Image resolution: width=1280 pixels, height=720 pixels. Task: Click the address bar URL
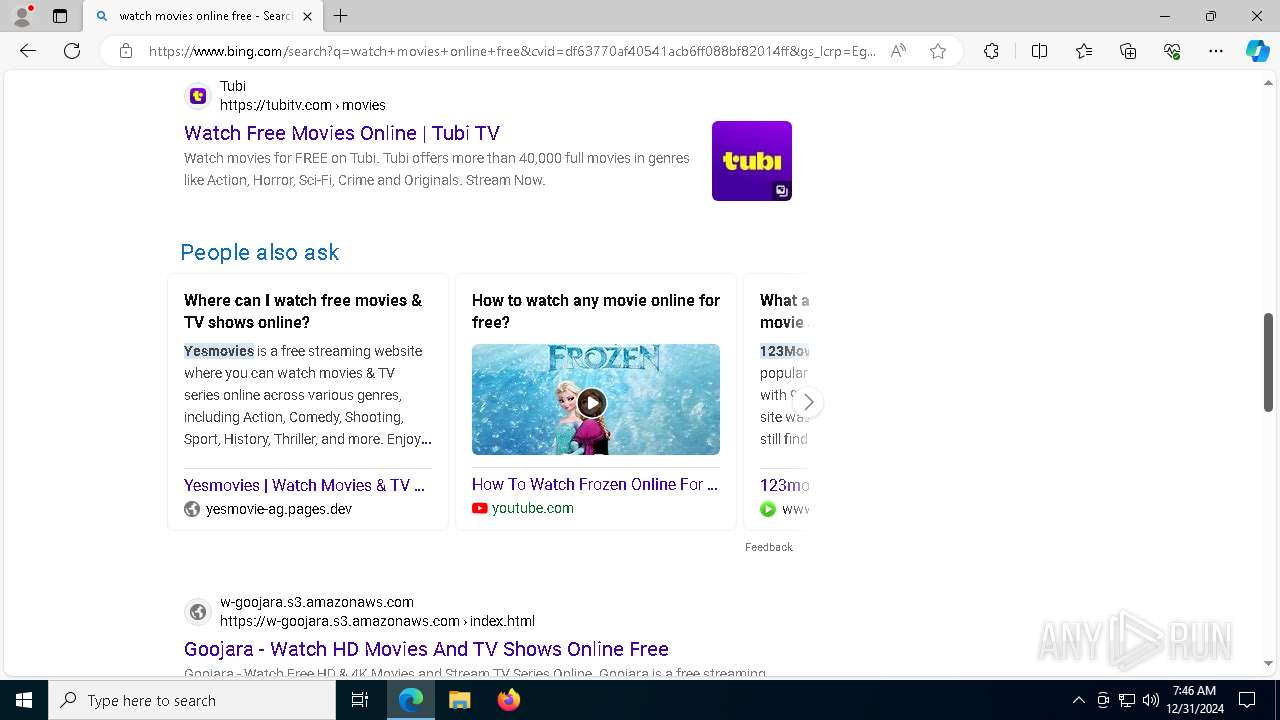pos(512,51)
